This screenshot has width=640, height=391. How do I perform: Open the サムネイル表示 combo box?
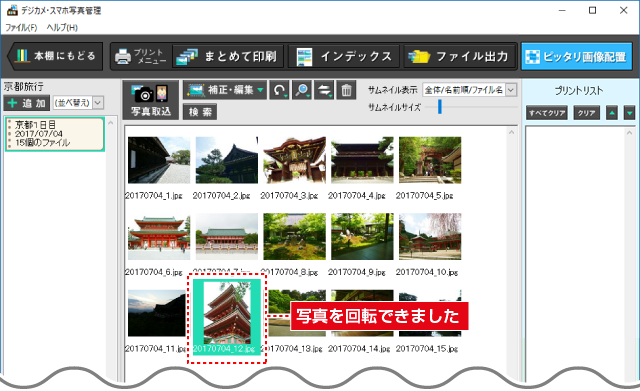click(469, 90)
